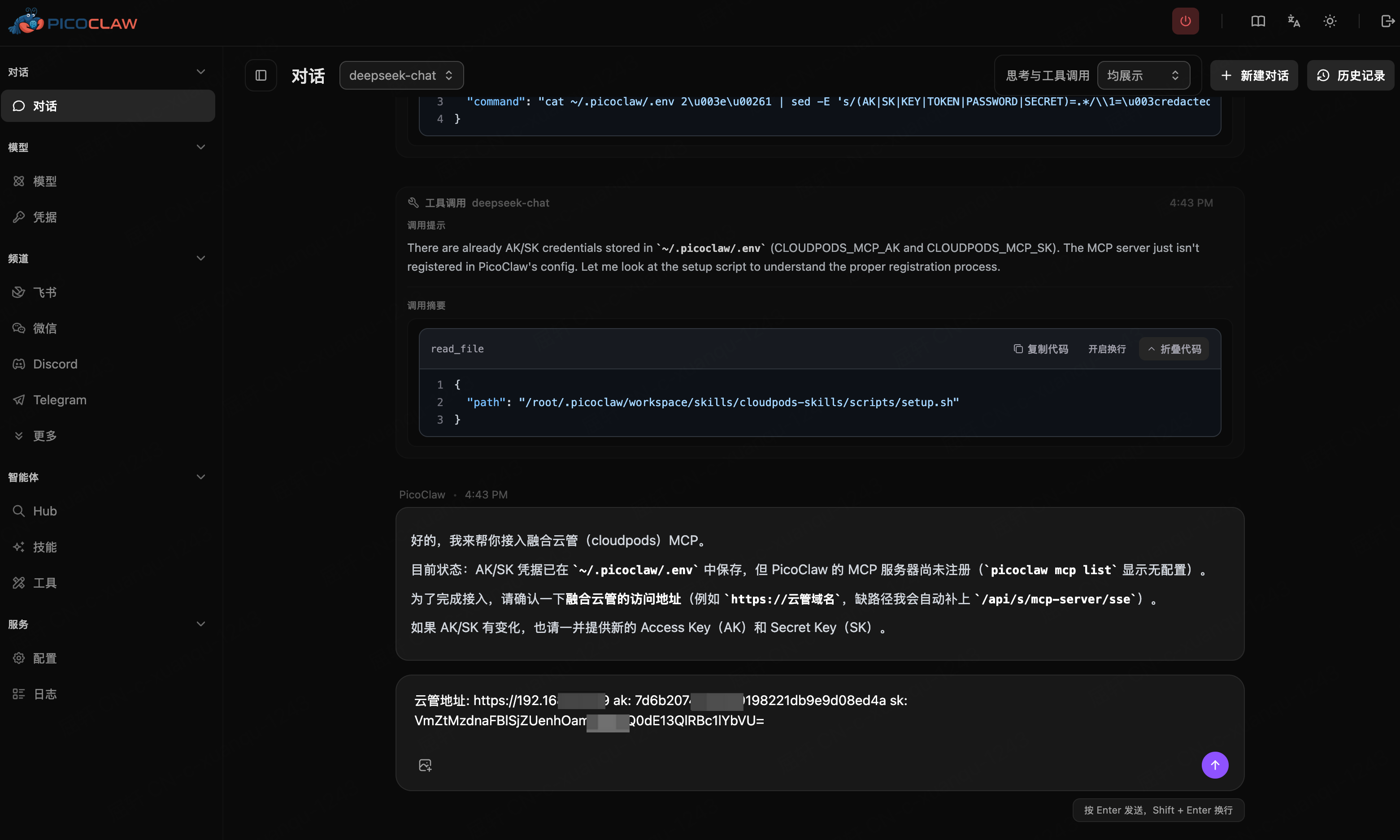Collapse the 服务 sidebar section chevron

[x=200, y=624]
